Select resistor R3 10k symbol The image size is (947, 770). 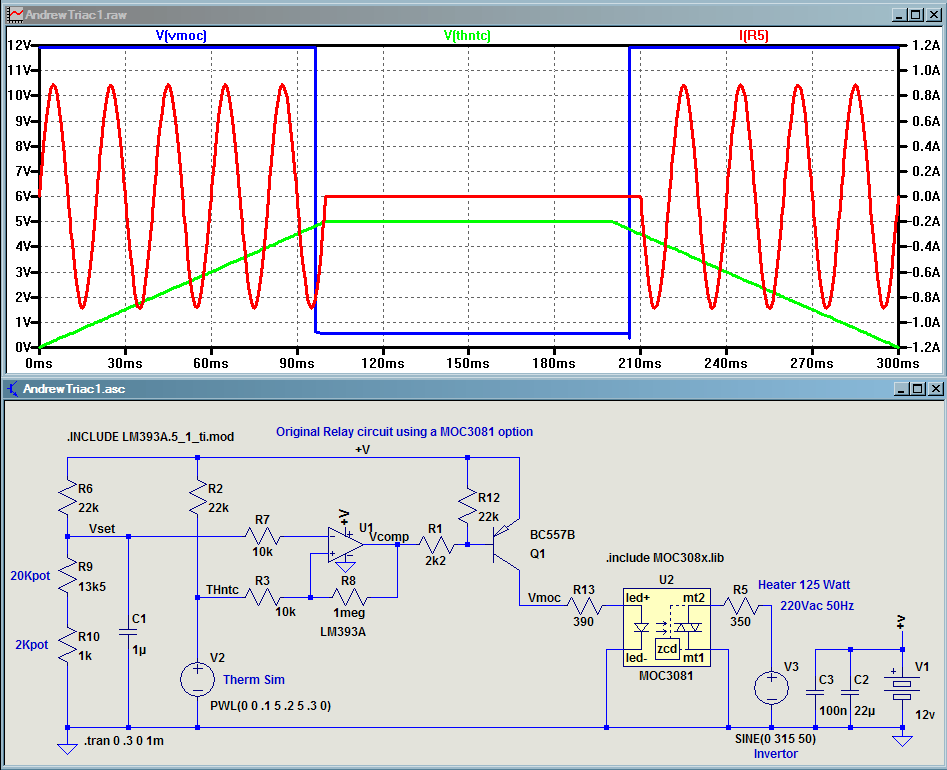263,597
